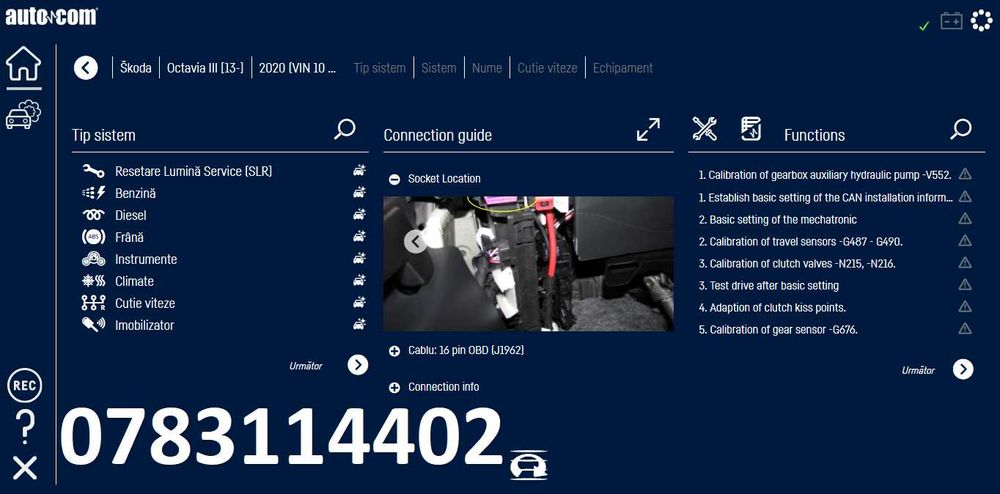The height and width of the screenshot is (494, 1000).
Task: Select Echipament breadcrumb step
Action: pyautogui.click(x=623, y=68)
